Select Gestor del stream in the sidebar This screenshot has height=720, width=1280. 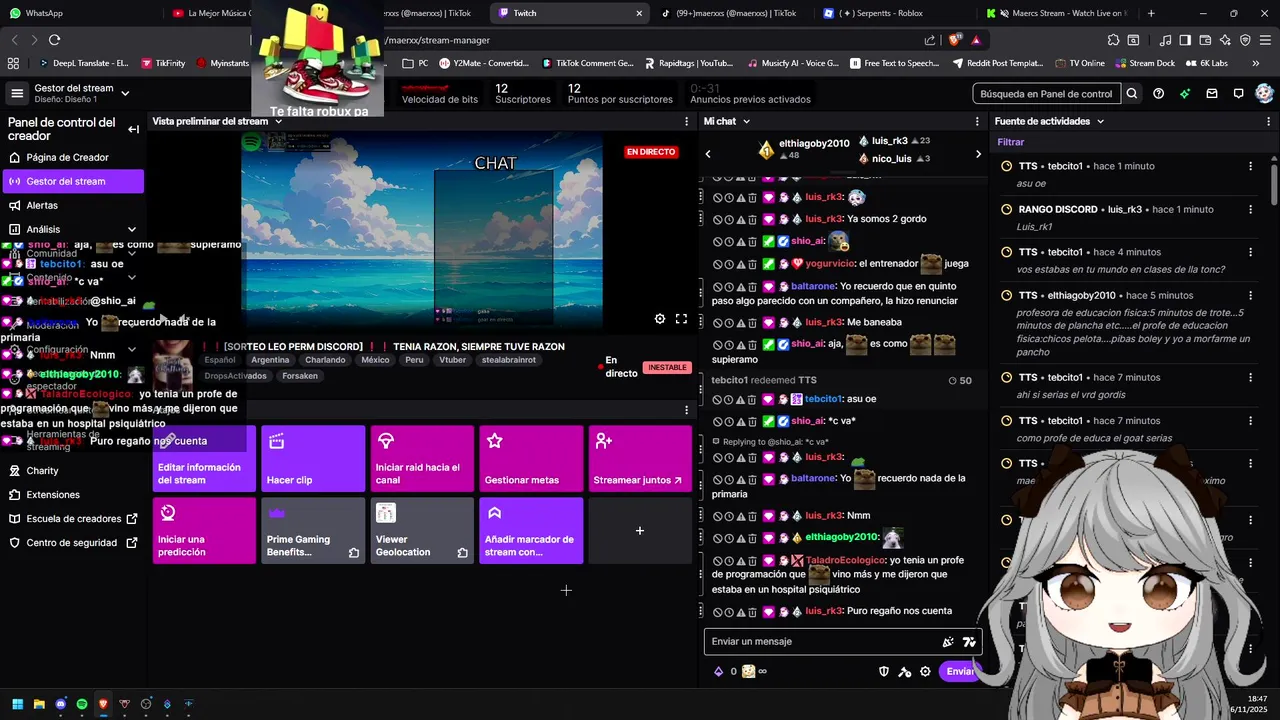(73, 181)
